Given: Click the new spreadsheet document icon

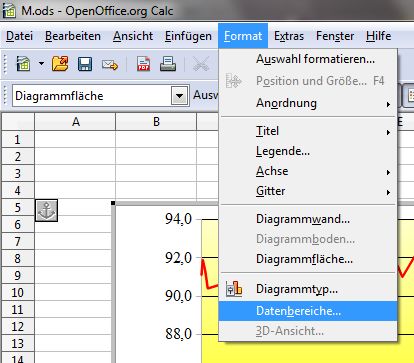Looking at the screenshot, I should point(23,63).
